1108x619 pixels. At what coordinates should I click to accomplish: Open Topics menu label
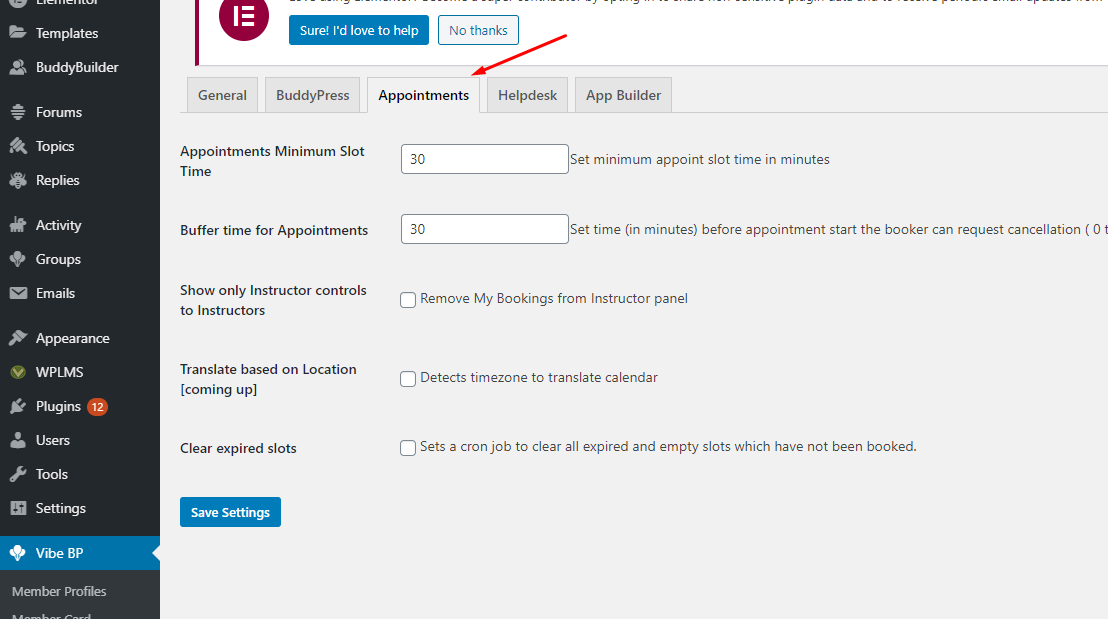55,146
